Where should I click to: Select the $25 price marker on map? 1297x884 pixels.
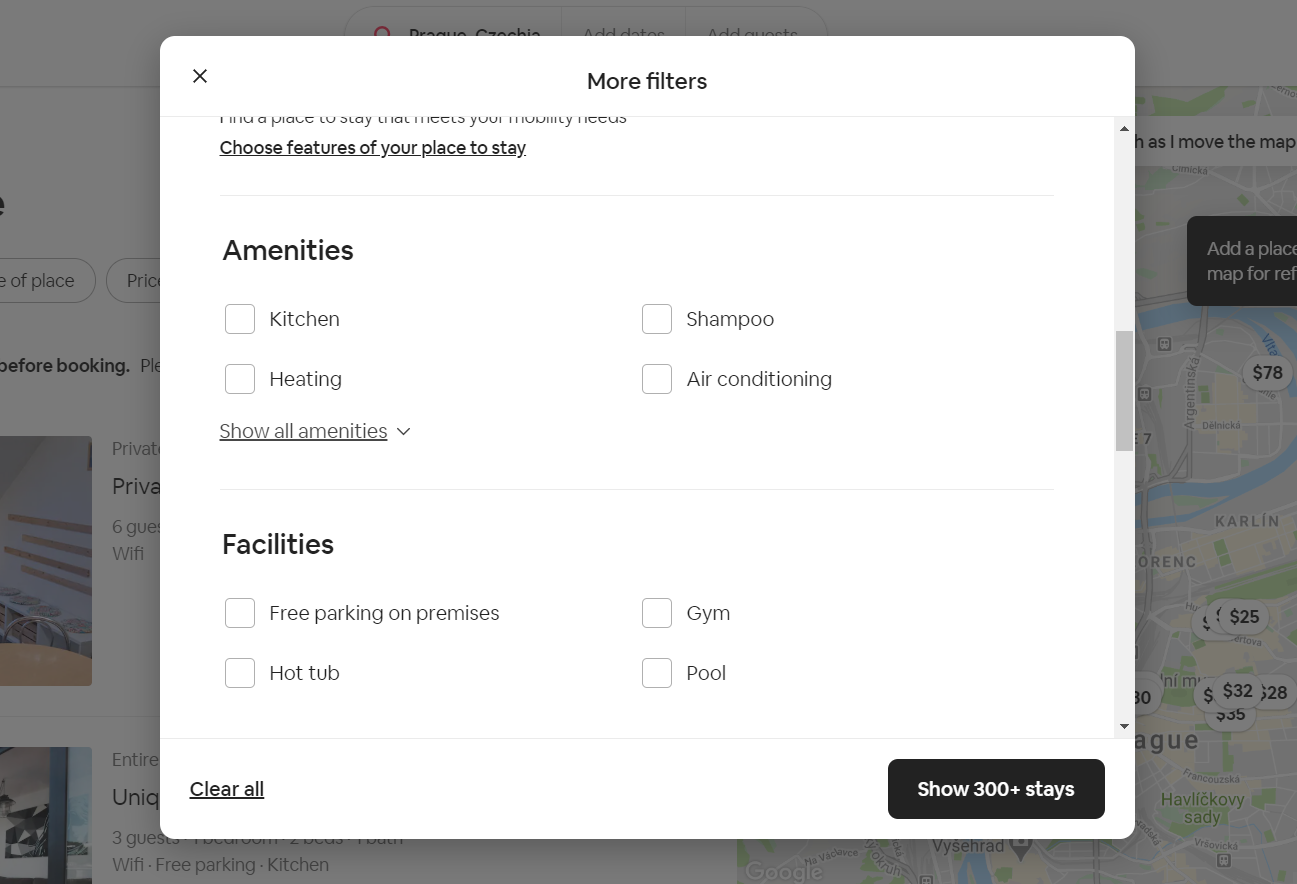pyautogui.click(x=1244, y=617)
